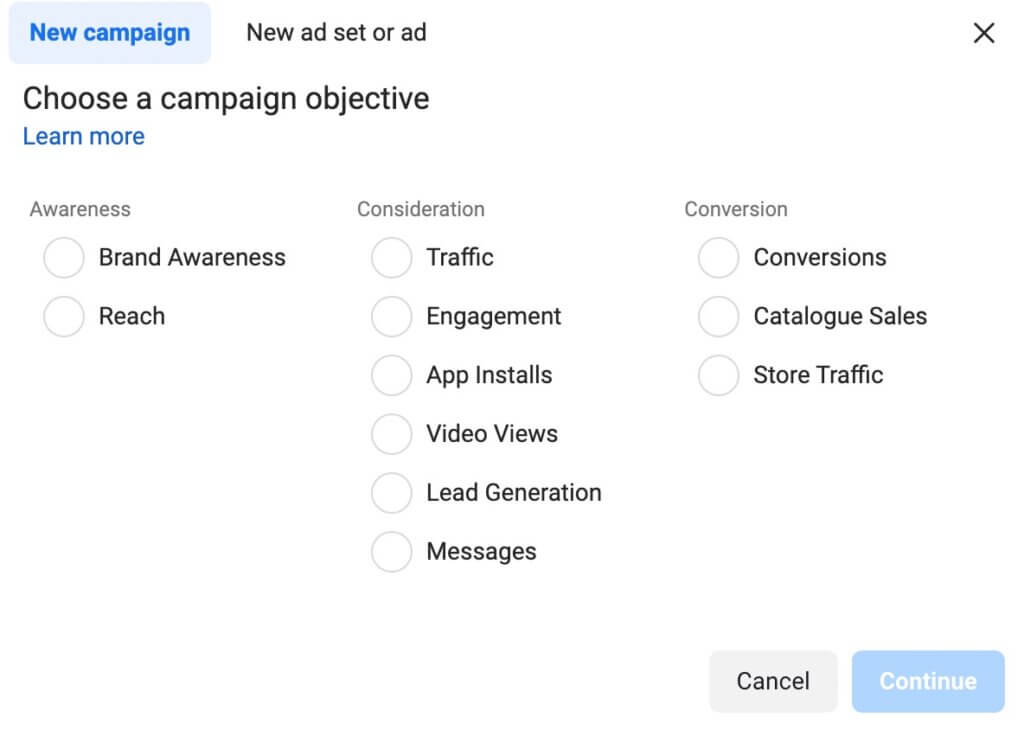Select the Lead Generation objective

tap(391, 492)
